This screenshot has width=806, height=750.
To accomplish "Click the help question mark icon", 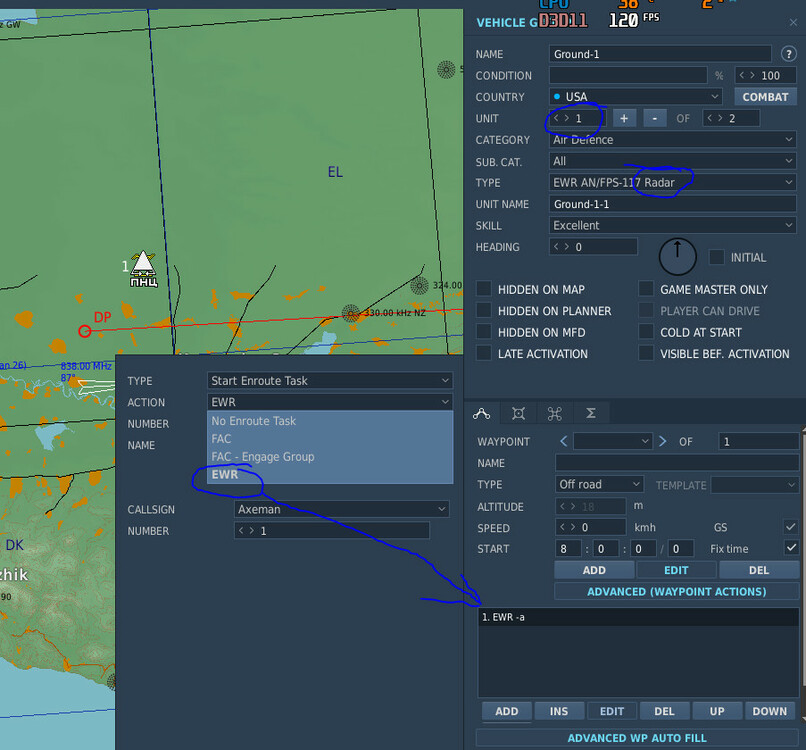I will tap(788, 54).
